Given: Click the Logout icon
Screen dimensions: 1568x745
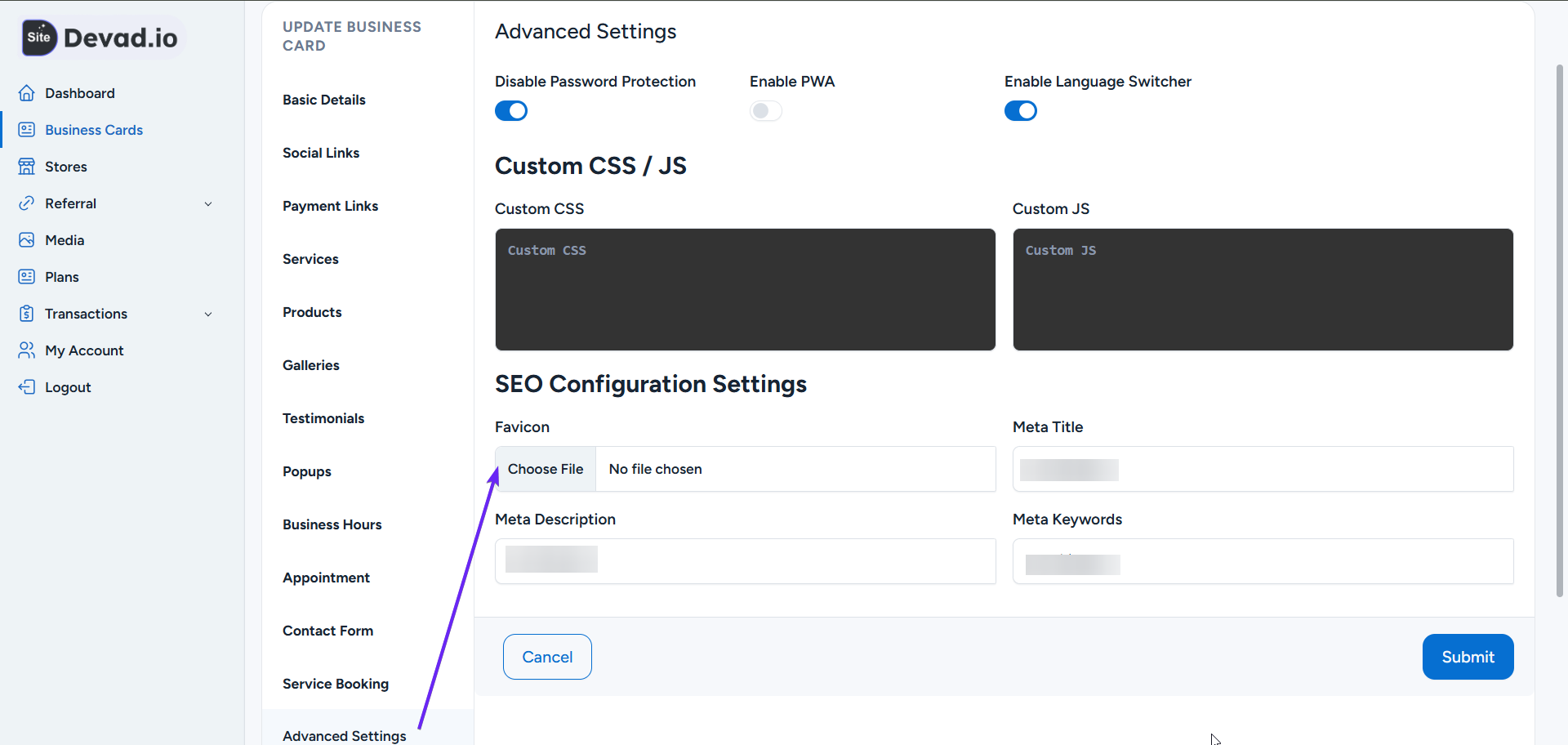Looking at the screenshot, I should coord(26,386).
